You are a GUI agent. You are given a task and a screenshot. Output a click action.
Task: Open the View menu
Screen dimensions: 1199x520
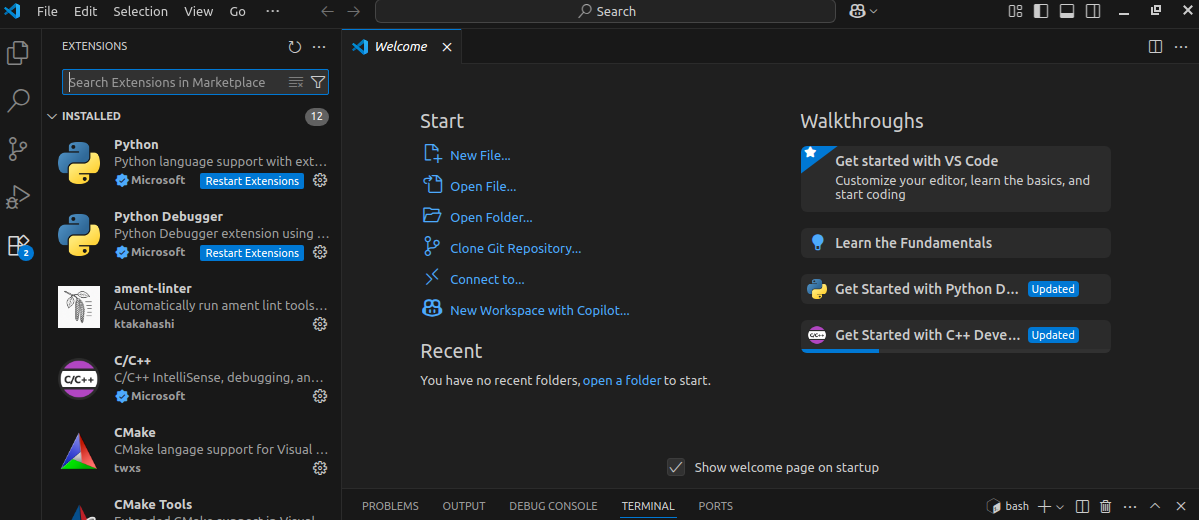(x=199, y=11)
